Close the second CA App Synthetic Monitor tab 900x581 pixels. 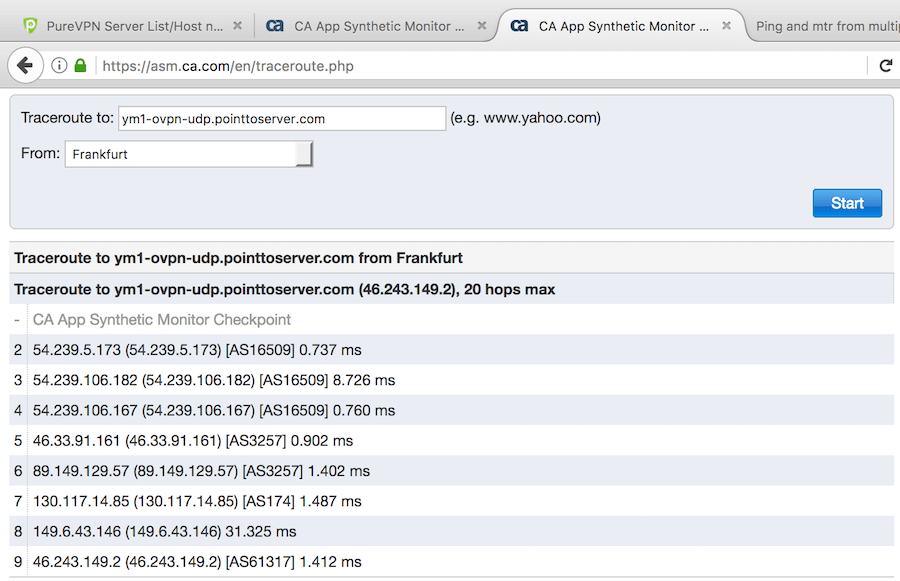pyautogui.click(x=482, y=26)
